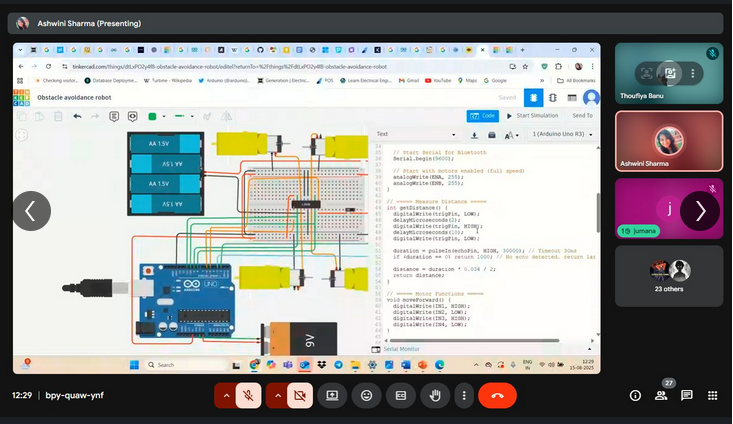Click the Tinkercad logo
733x424 pixels.
pyautogui.click(x=22, y=97)
